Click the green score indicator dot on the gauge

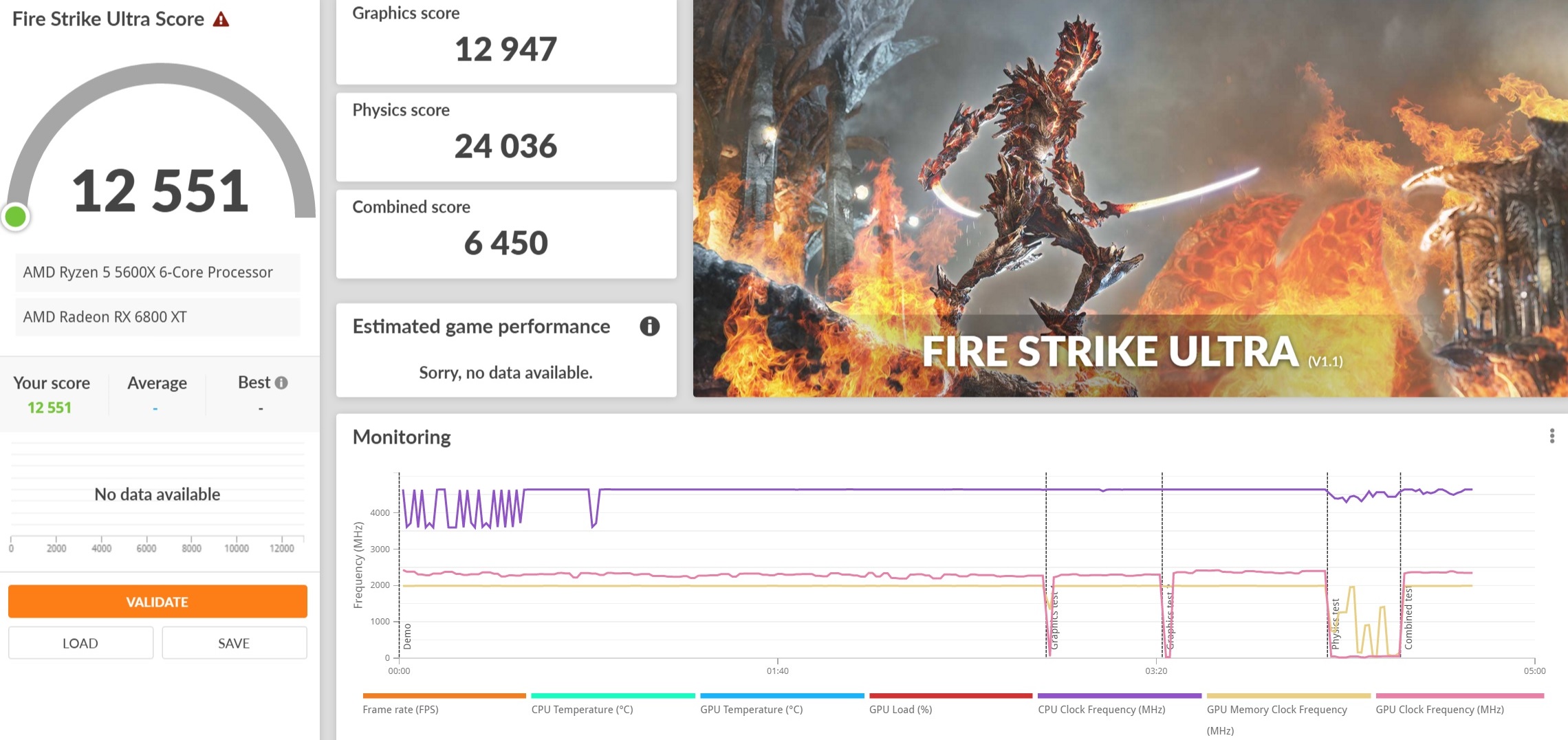[15, 217]
